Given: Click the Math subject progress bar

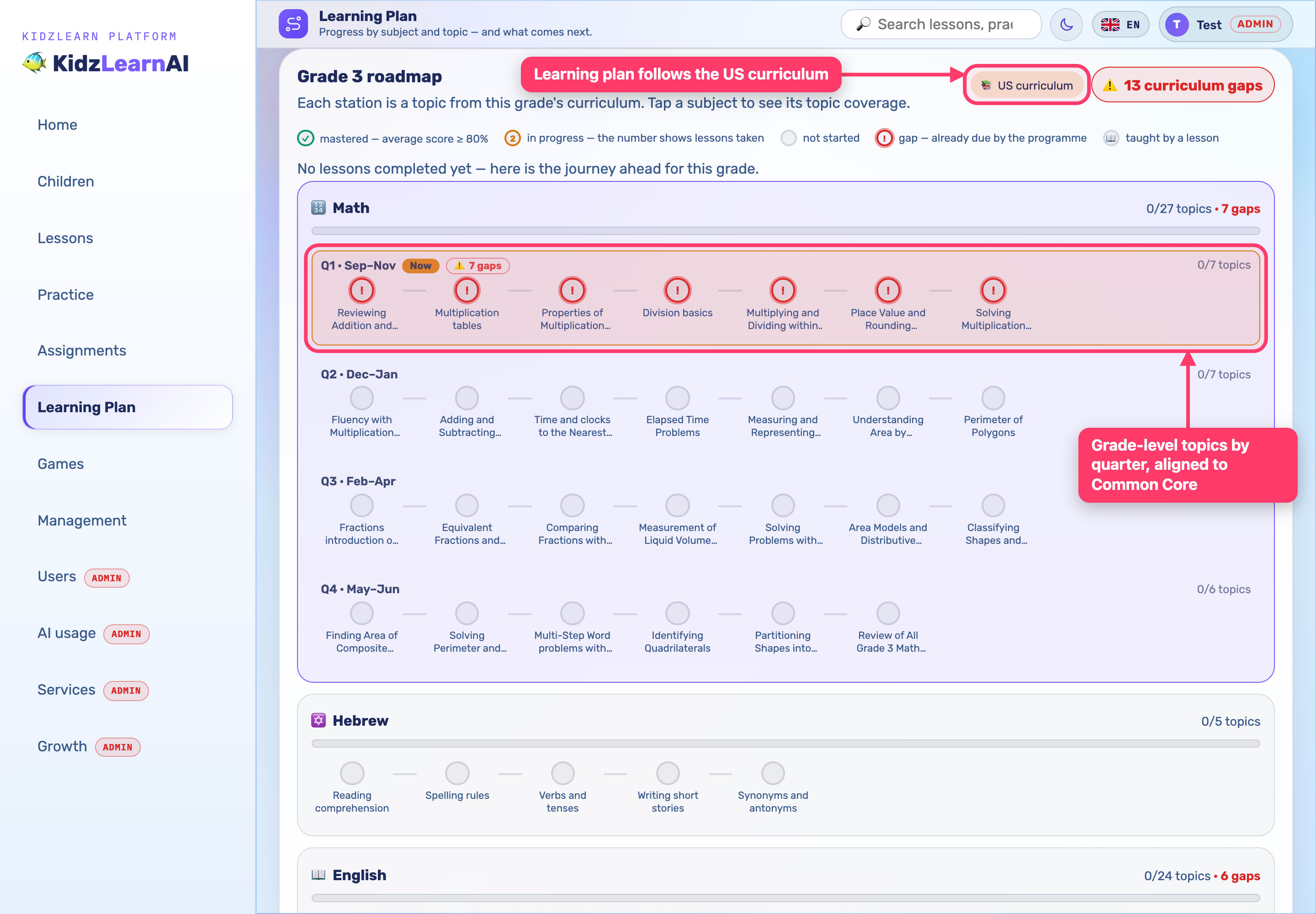Looking at the screenshot, I should coord(785,231).
